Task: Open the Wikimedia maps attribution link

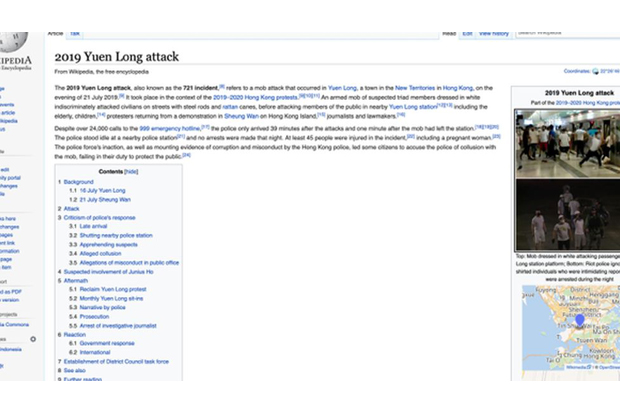Action: [577, 368]
